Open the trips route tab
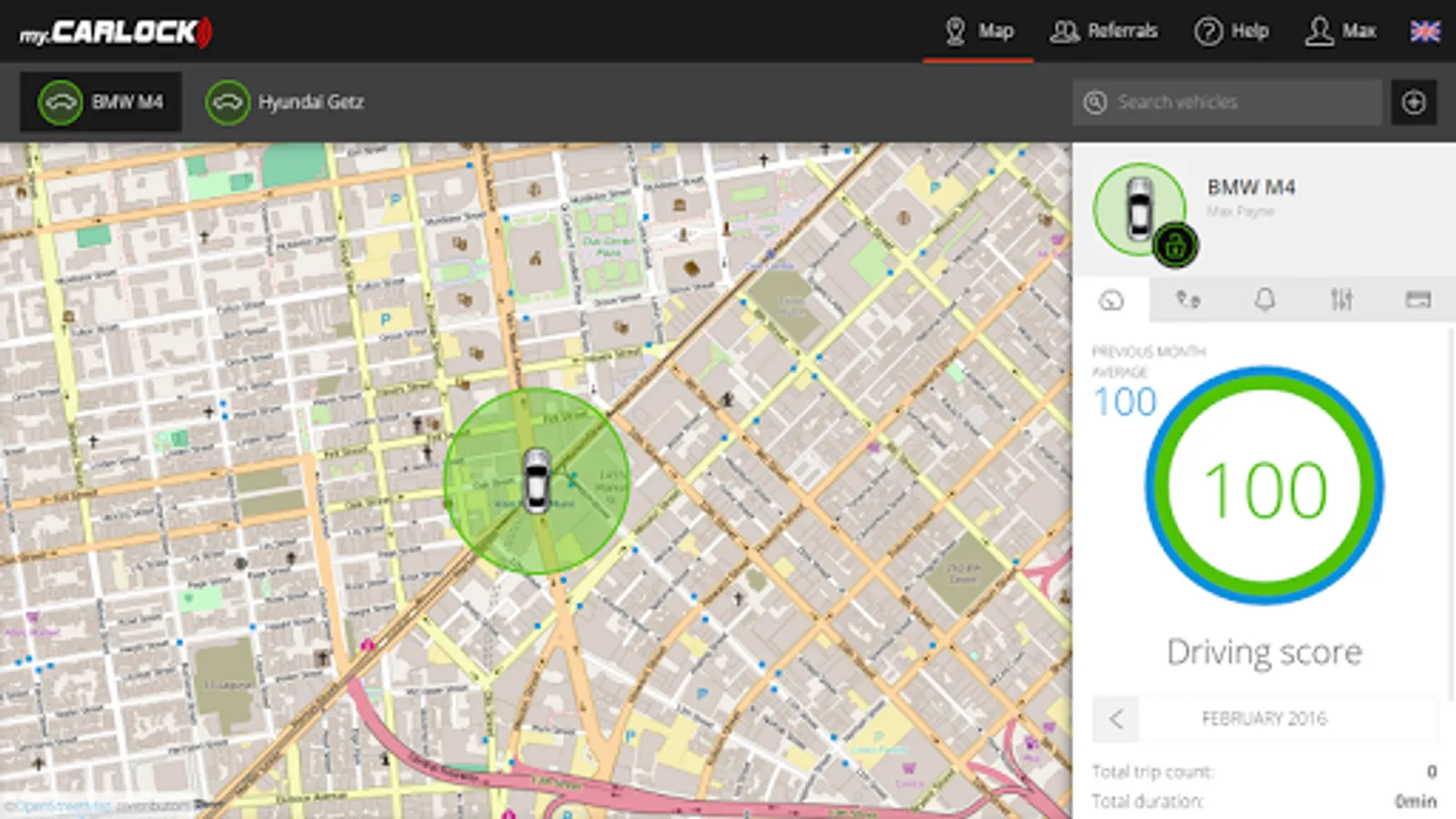Viewport: 1456px width, 819px height. point(1188,299)
